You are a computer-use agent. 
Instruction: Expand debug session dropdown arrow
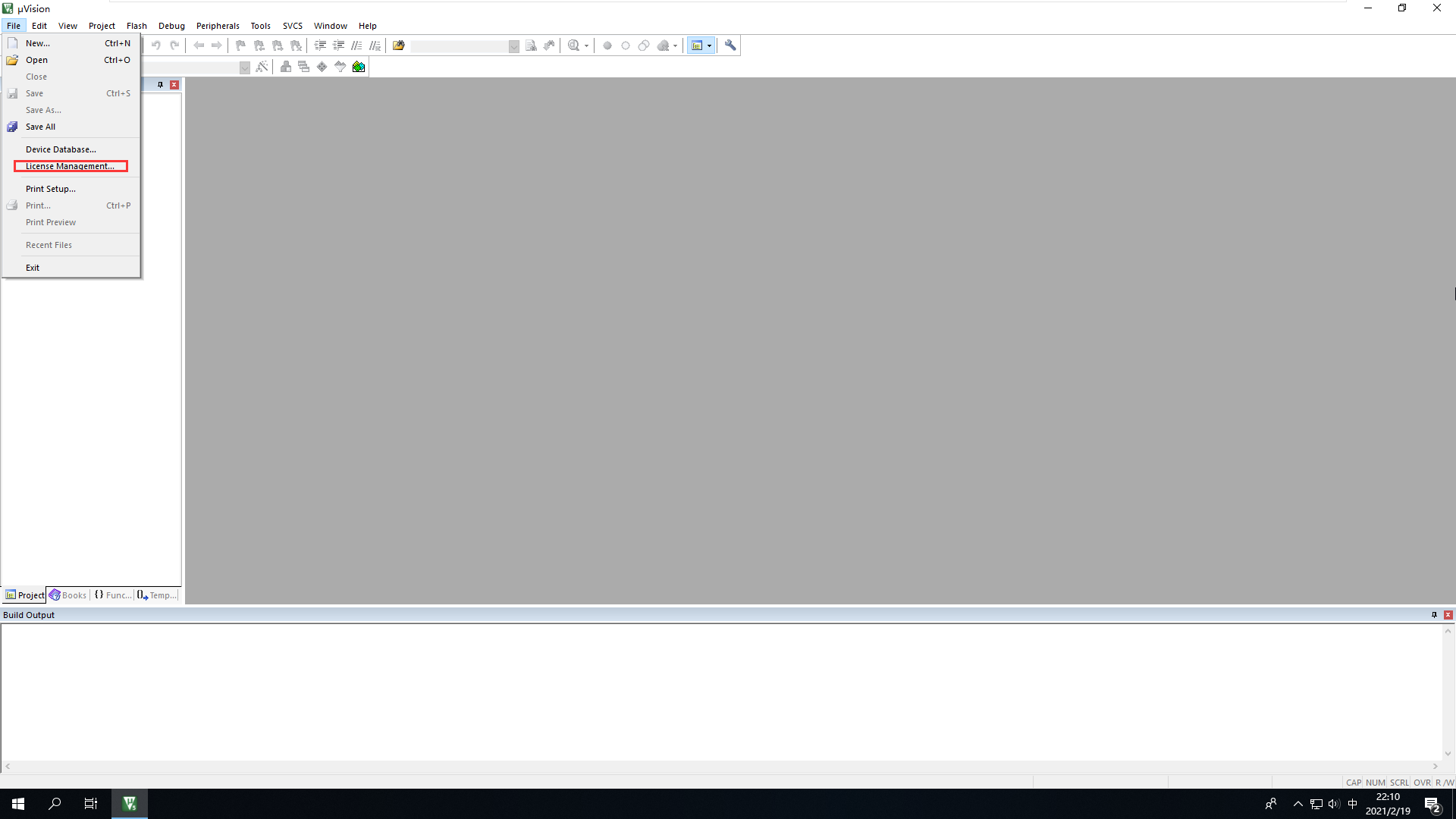tap(586, 45)
